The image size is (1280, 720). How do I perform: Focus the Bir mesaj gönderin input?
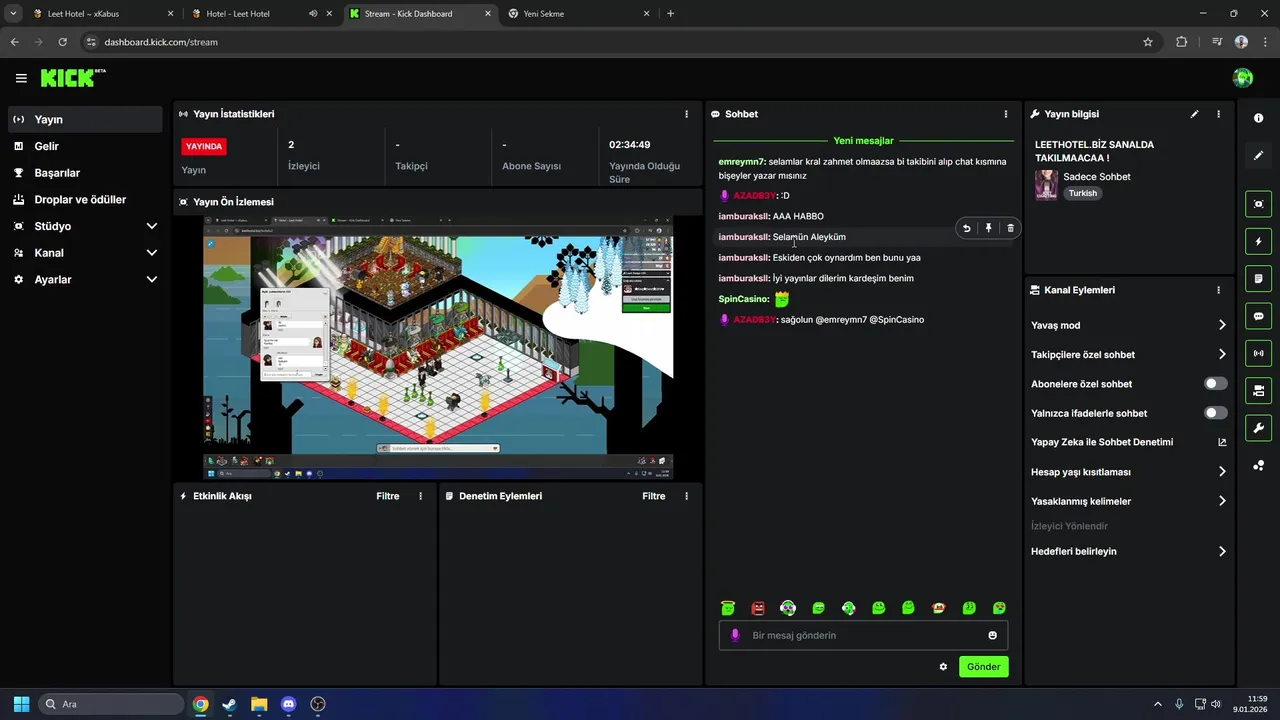coord(862,635)
